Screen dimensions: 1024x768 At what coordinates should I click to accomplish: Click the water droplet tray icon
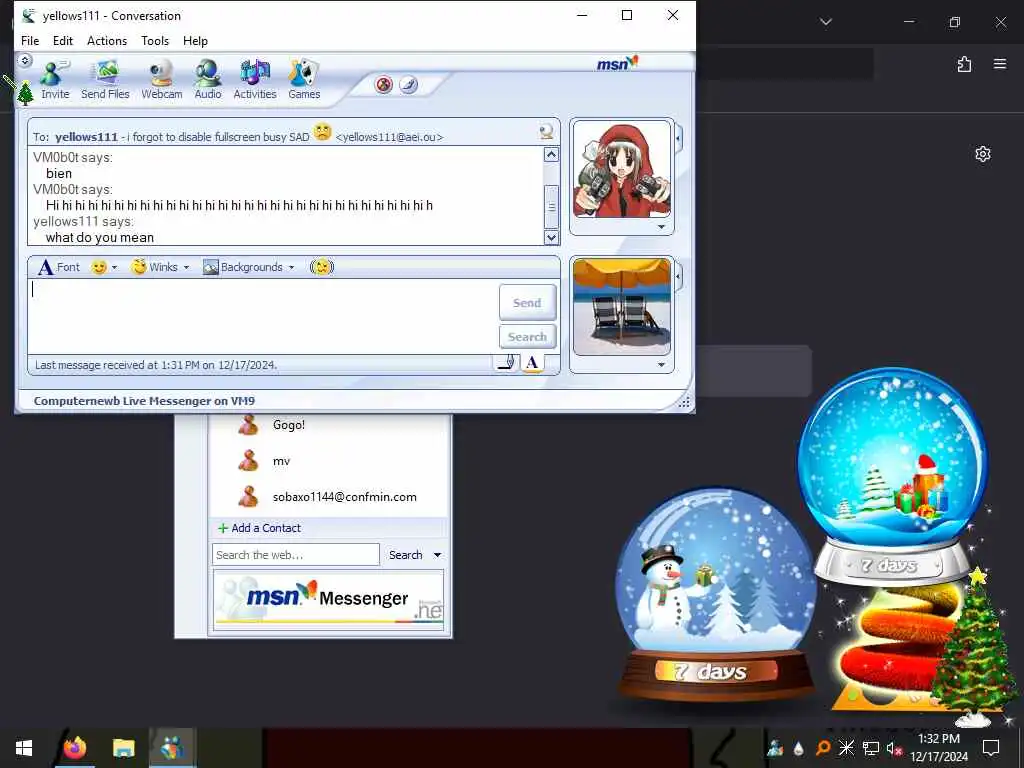(799, 748)
